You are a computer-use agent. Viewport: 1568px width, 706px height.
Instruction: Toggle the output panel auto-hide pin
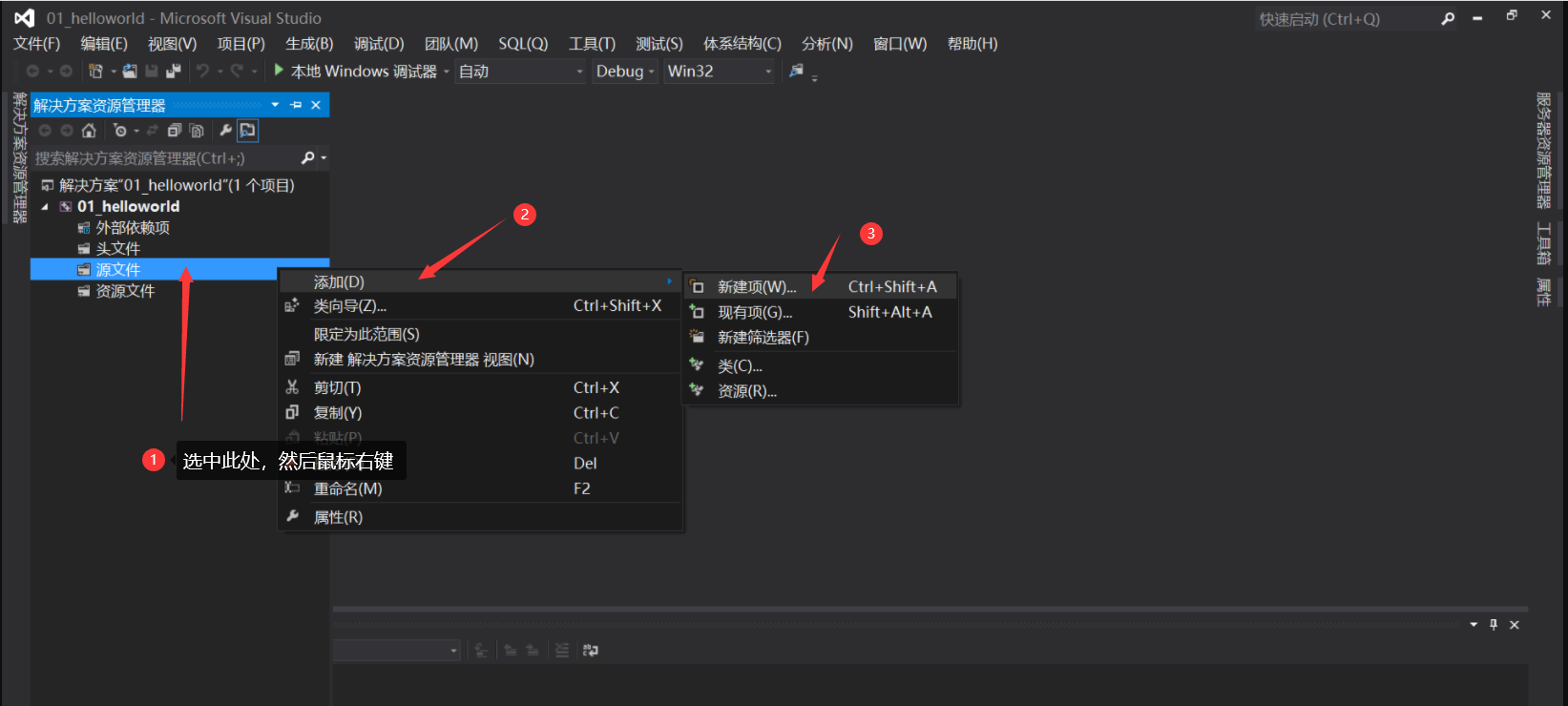1494,625
